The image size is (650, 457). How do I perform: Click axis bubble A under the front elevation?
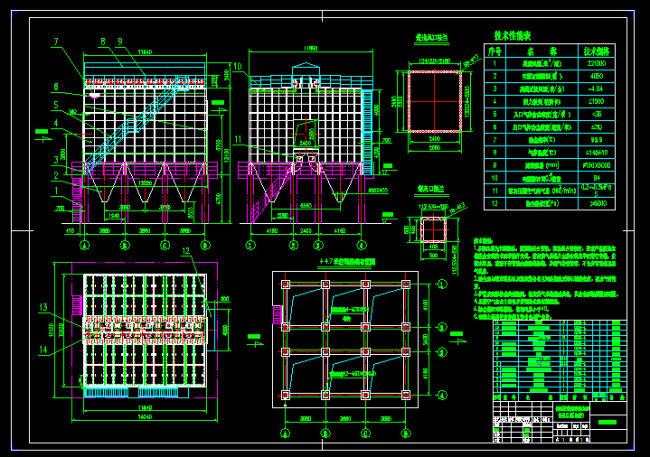click(x=85, y=246)
